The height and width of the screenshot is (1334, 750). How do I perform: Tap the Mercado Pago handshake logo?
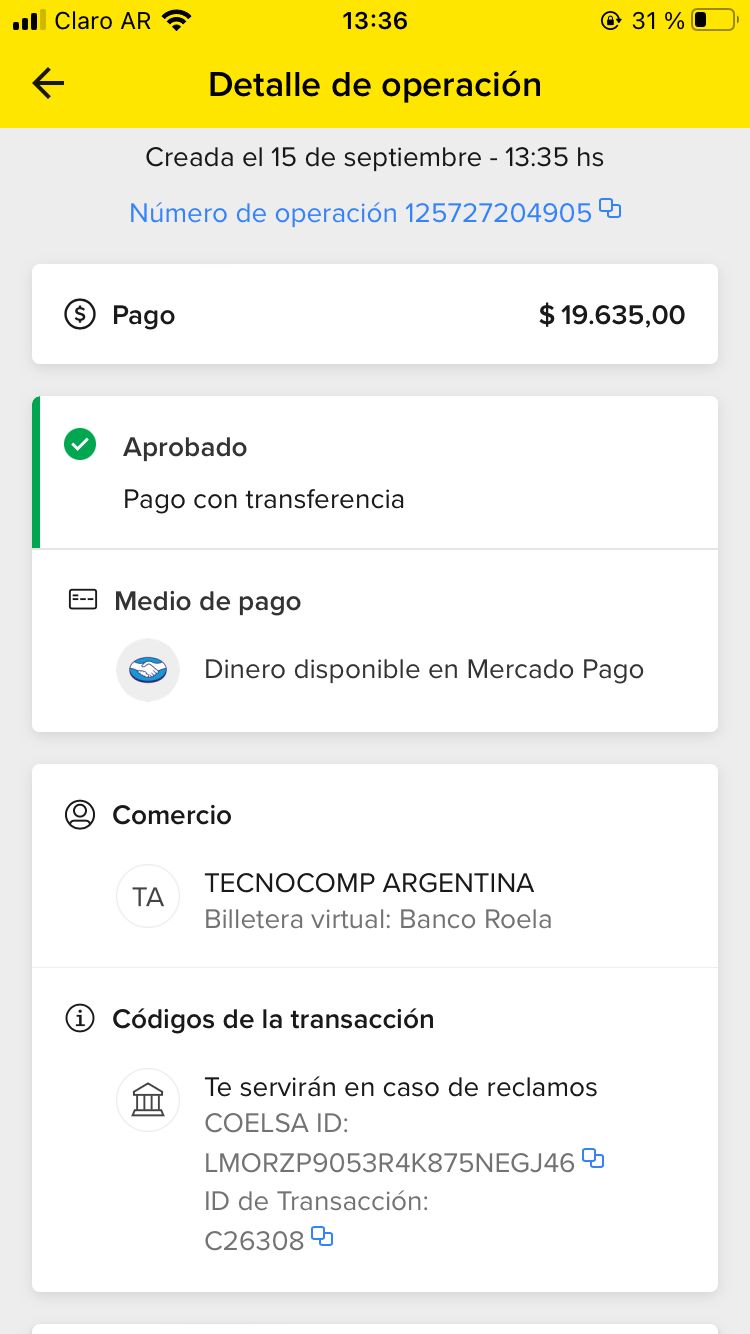click(148, 670)
